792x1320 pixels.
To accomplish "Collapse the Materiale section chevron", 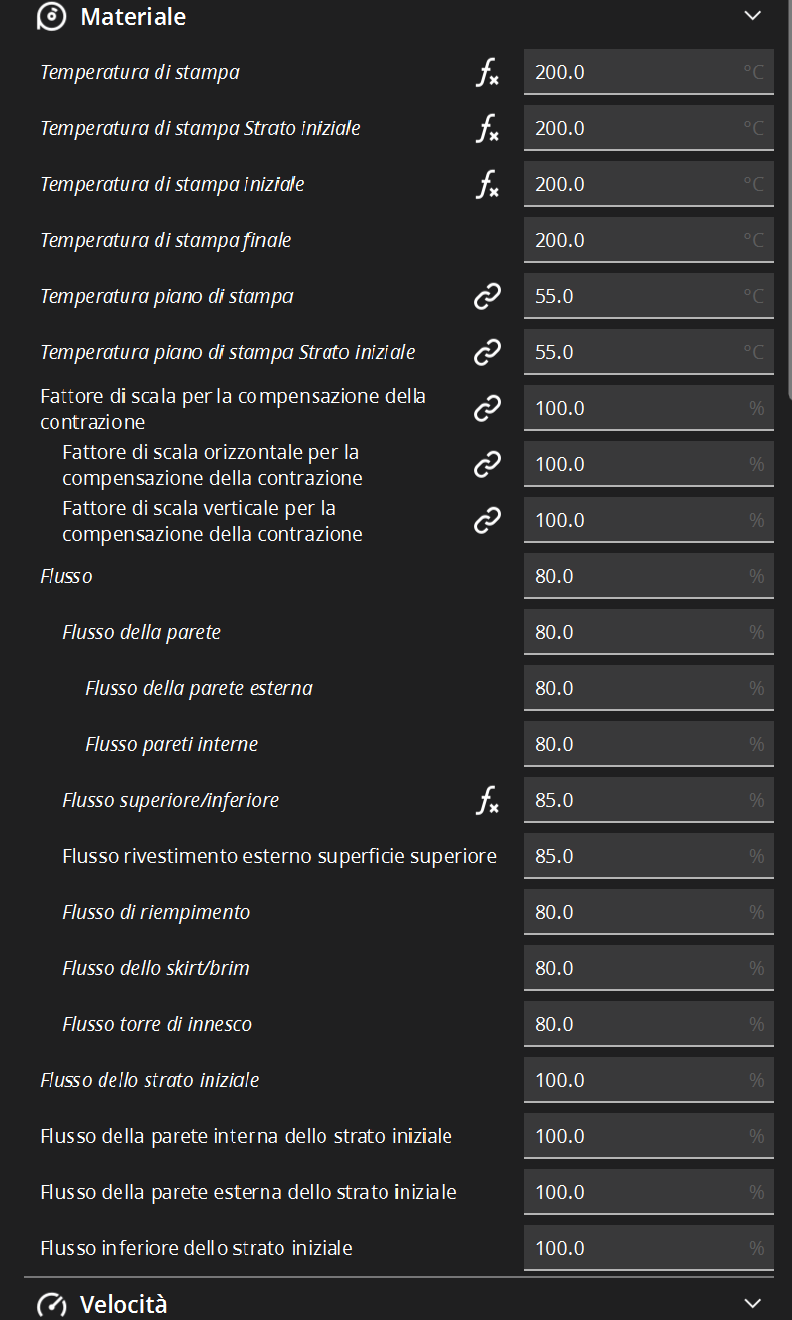I will pos(753,16).
